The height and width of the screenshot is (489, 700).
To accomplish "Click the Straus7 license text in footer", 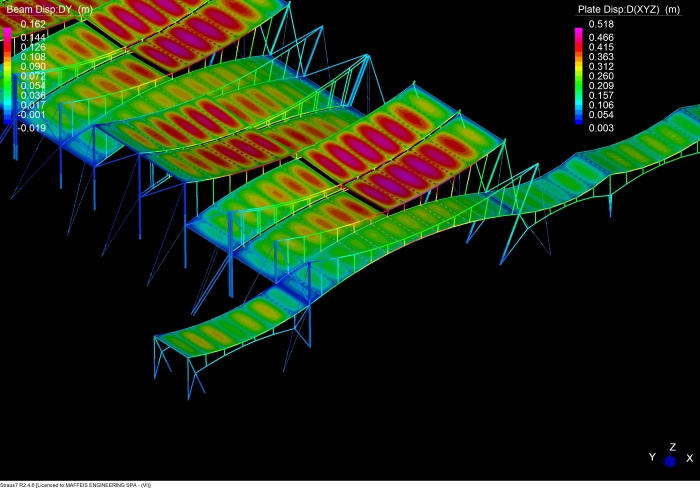I will [75, 485].
